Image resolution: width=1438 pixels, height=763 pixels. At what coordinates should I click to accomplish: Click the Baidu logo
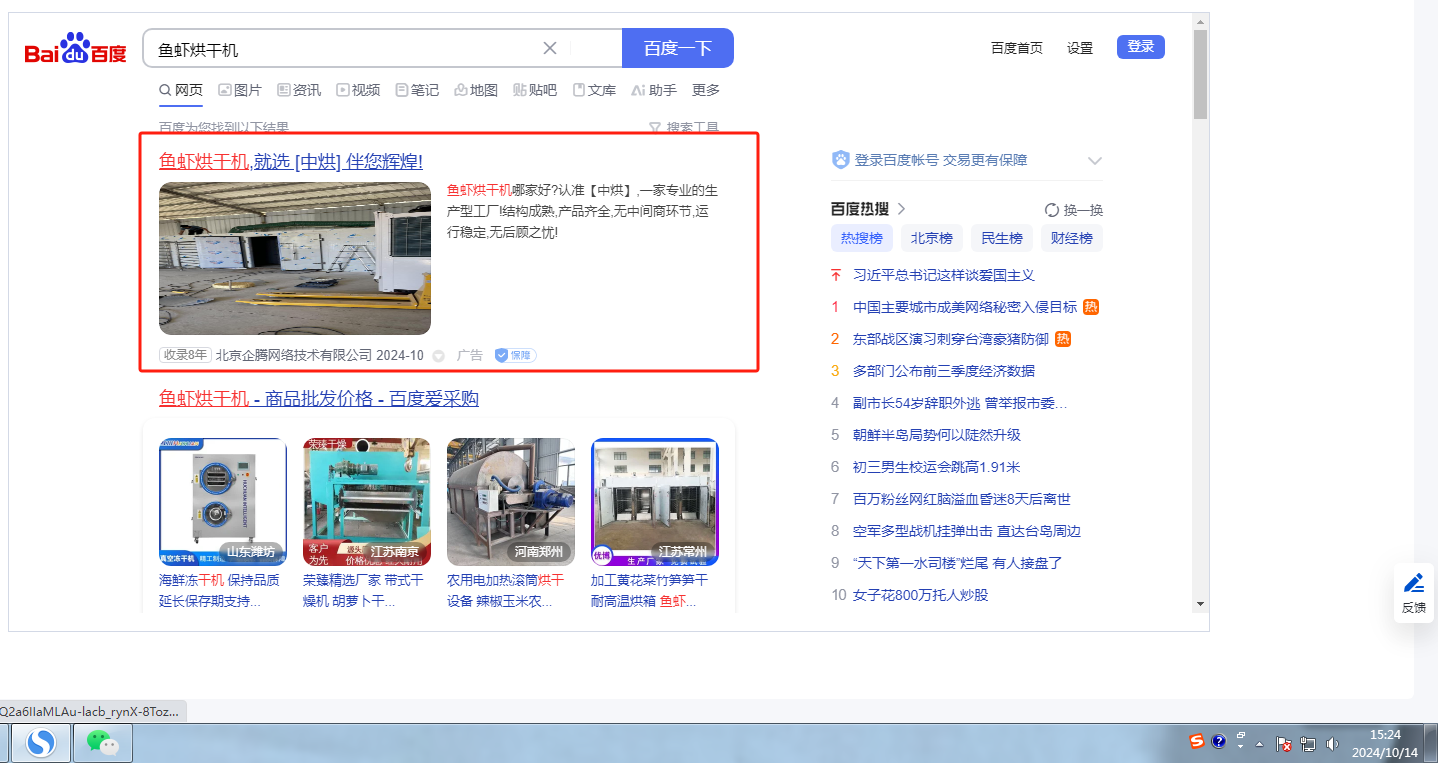tap(76, 48)
